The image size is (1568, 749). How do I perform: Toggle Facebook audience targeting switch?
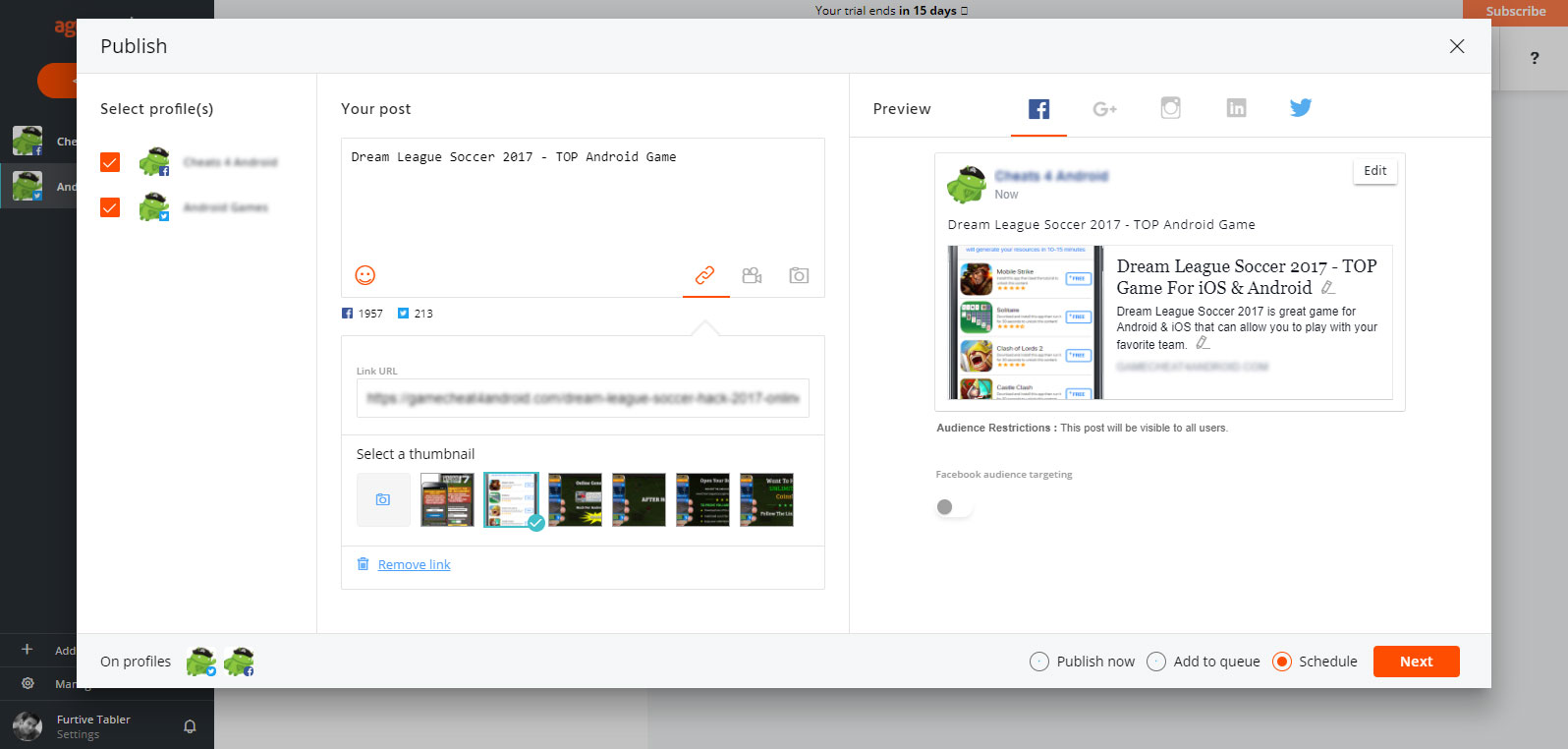tap(953, 507)
